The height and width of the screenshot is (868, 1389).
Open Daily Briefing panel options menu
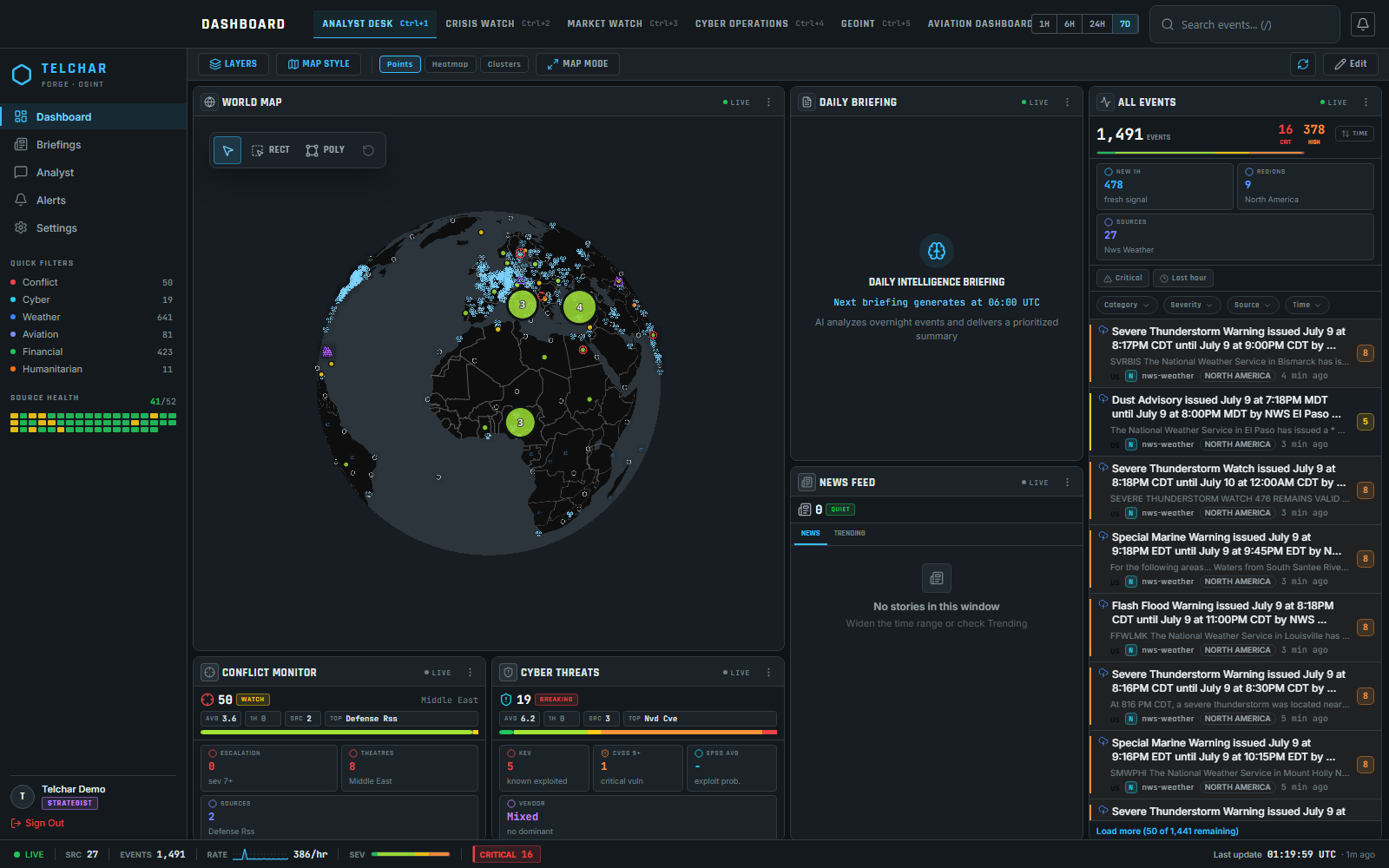(1067, 102)
